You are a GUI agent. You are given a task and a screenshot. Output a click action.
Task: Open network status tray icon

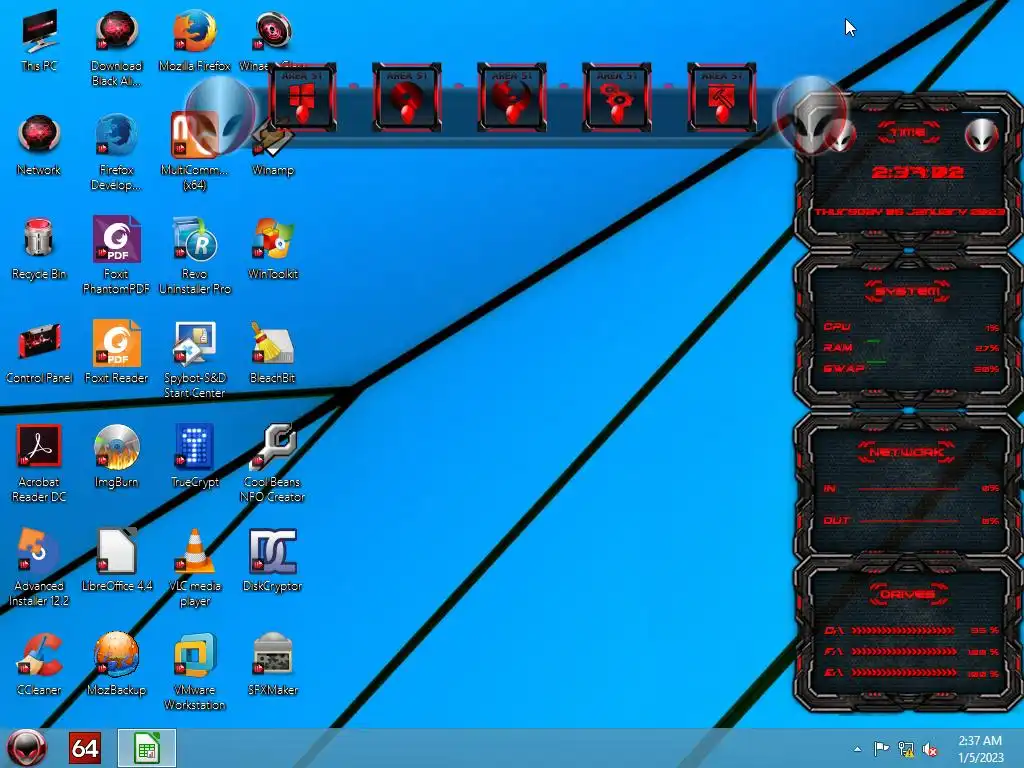tap(906, 749)
